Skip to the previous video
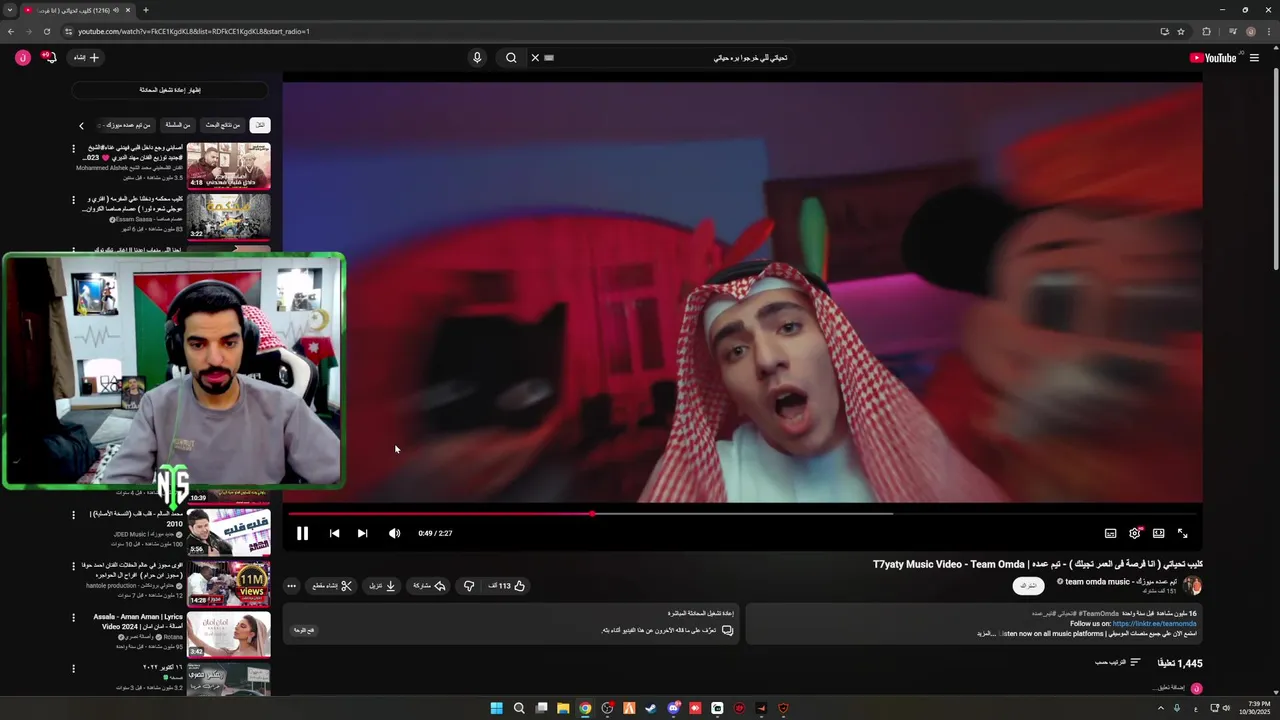Viewport: 1280px width, 720px height. (x=334, y=533)
